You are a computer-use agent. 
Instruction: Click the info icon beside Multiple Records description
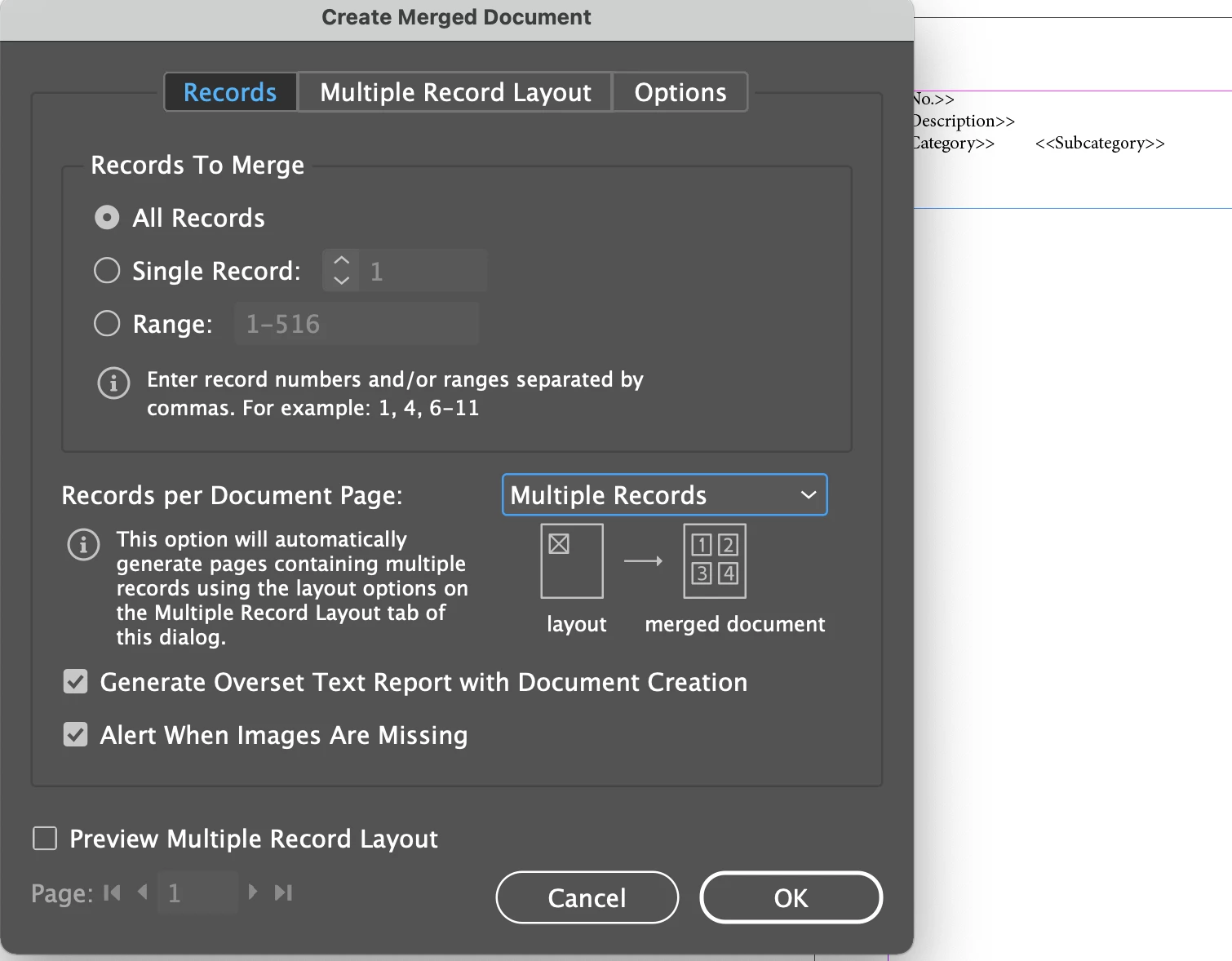[83, 544]
